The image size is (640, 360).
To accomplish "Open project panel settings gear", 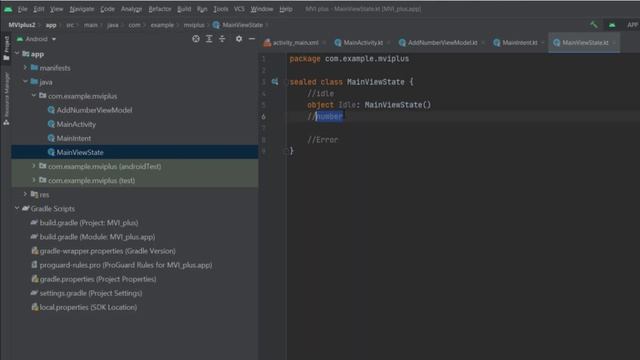I will pos(239,39).
